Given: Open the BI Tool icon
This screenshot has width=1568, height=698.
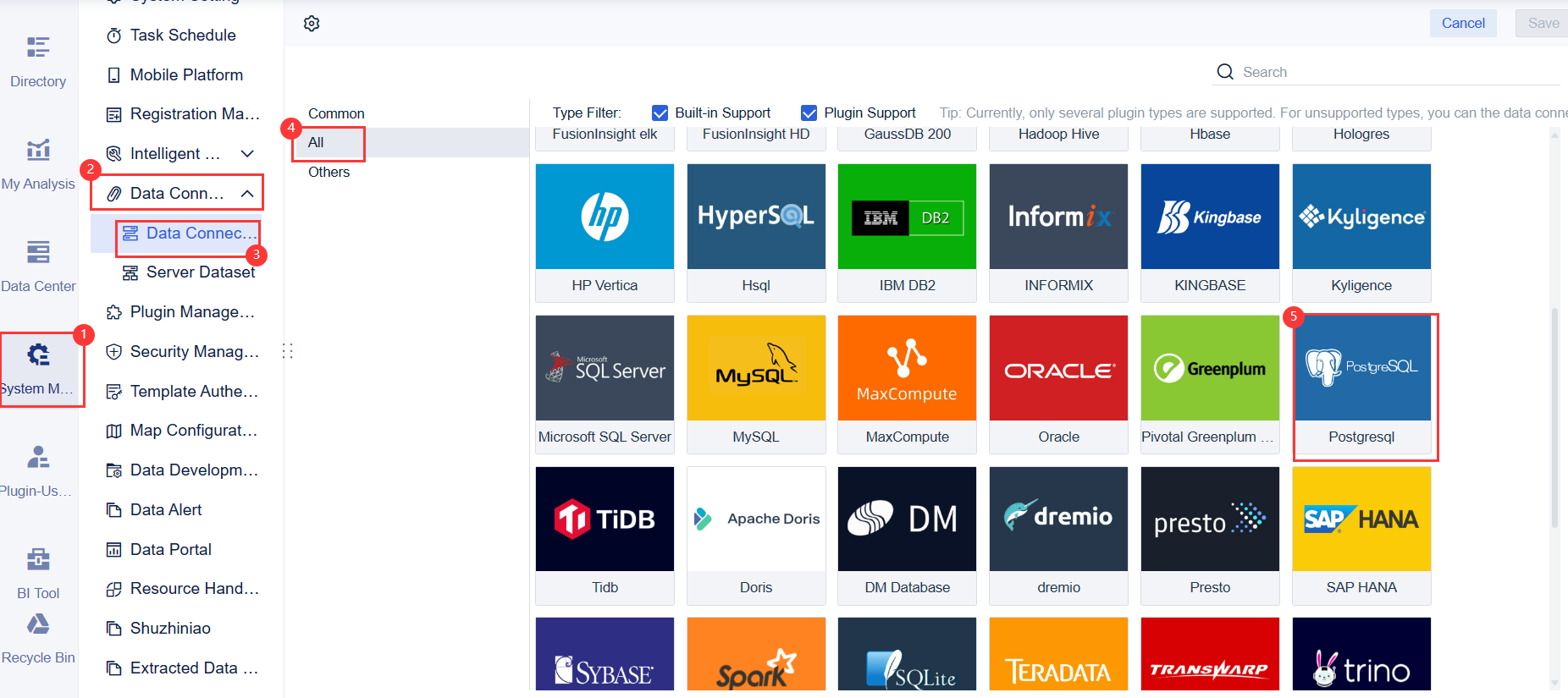Looking at the screenshot, I should 38,559.
